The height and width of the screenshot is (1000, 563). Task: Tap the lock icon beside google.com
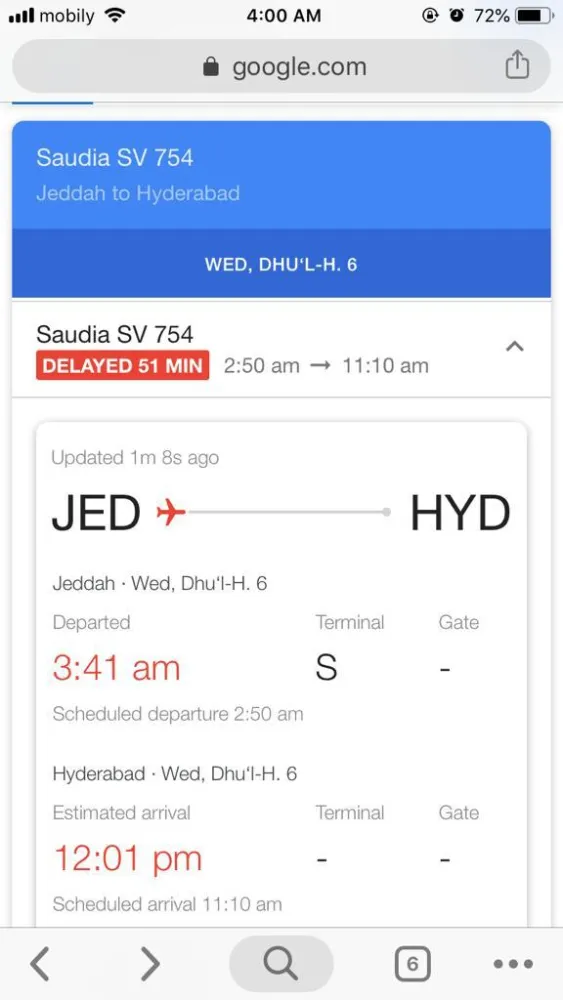210,66
